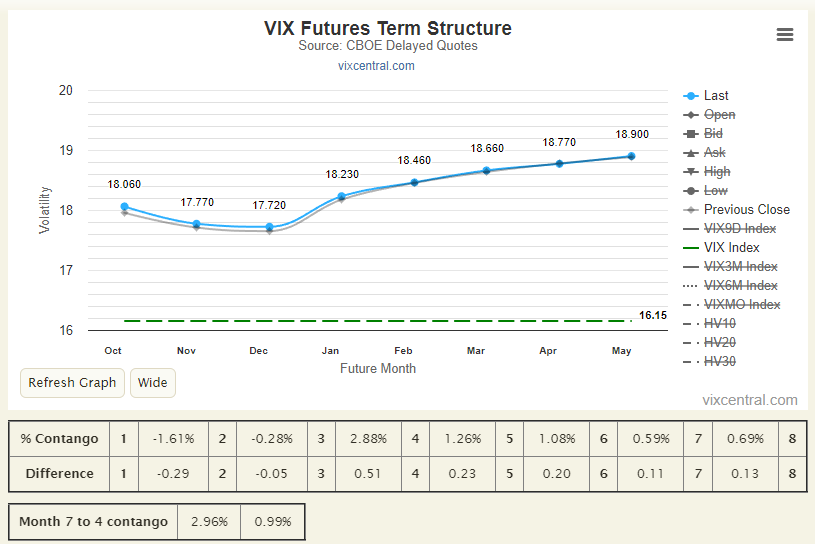
Task: Select the May 18.900 data point
Action: 631,156
